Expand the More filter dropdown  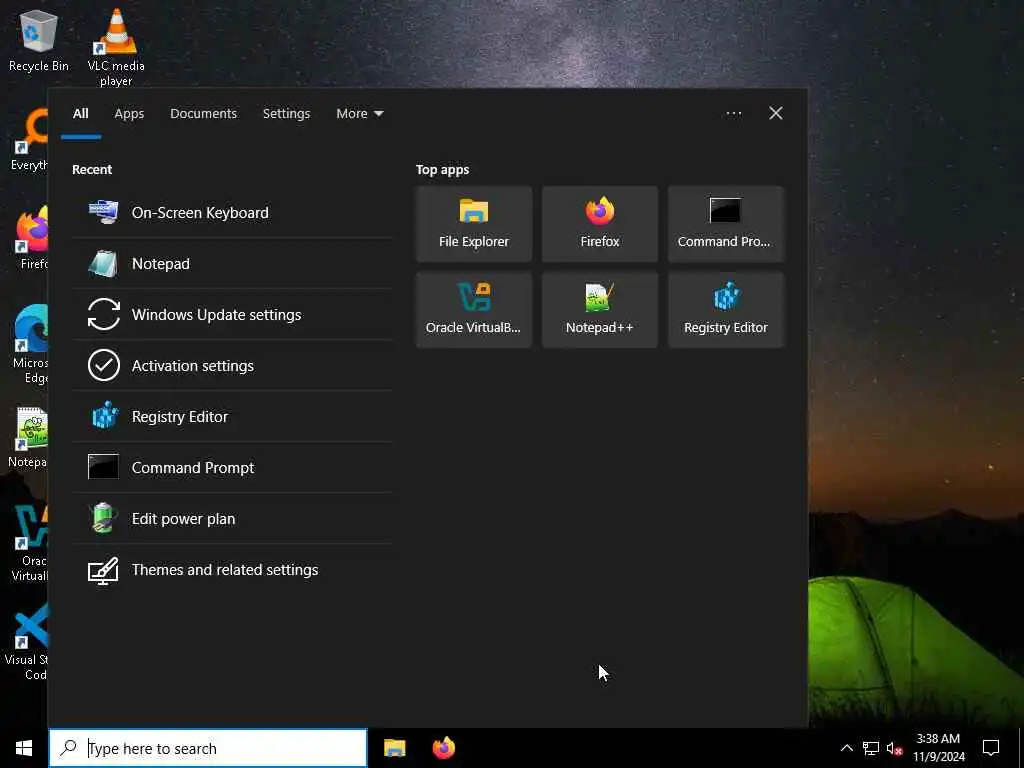pyautogui.click(x=360, y=114)
